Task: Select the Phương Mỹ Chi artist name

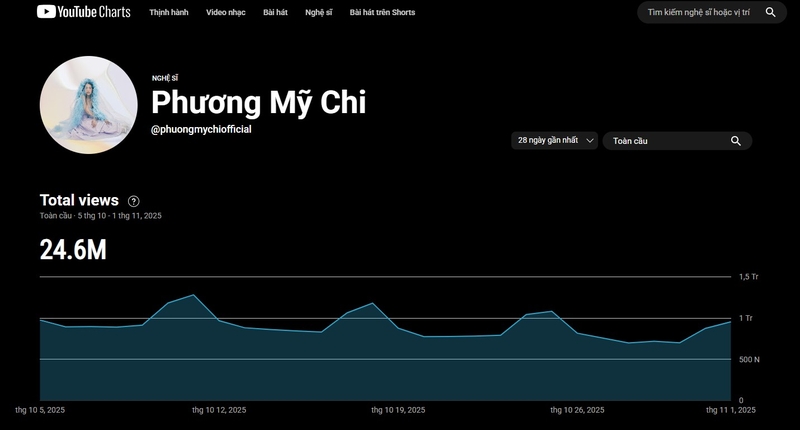Action: [x=259, y=103]
